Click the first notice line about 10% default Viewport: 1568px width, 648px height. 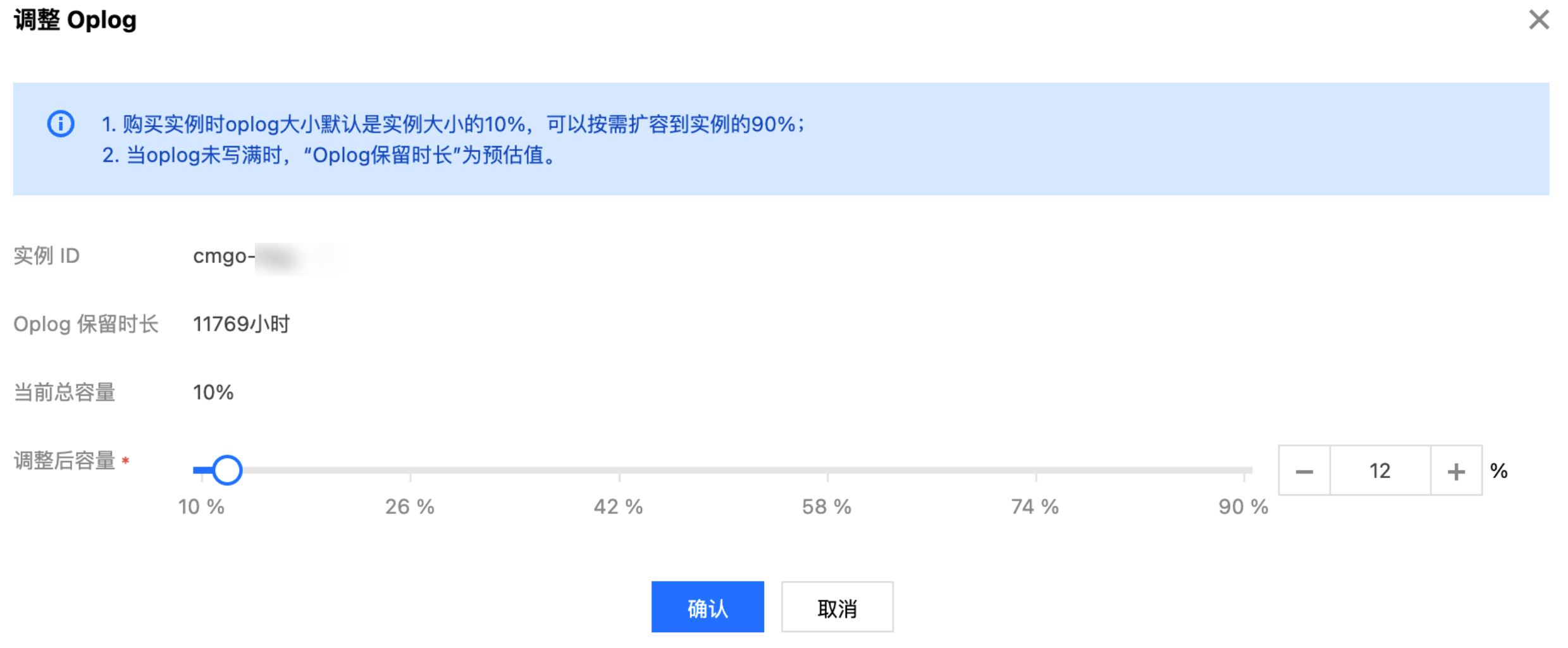[453, 125]
